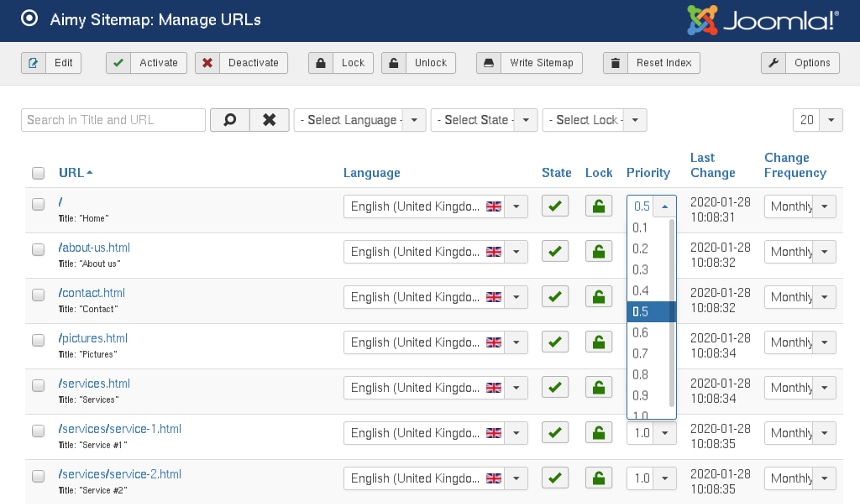The height and width of the screenshot is (504, 860).
Task: Tick the checkbox for /services/service-1.html
Action: pyautogui.click(x=38, y=431)
